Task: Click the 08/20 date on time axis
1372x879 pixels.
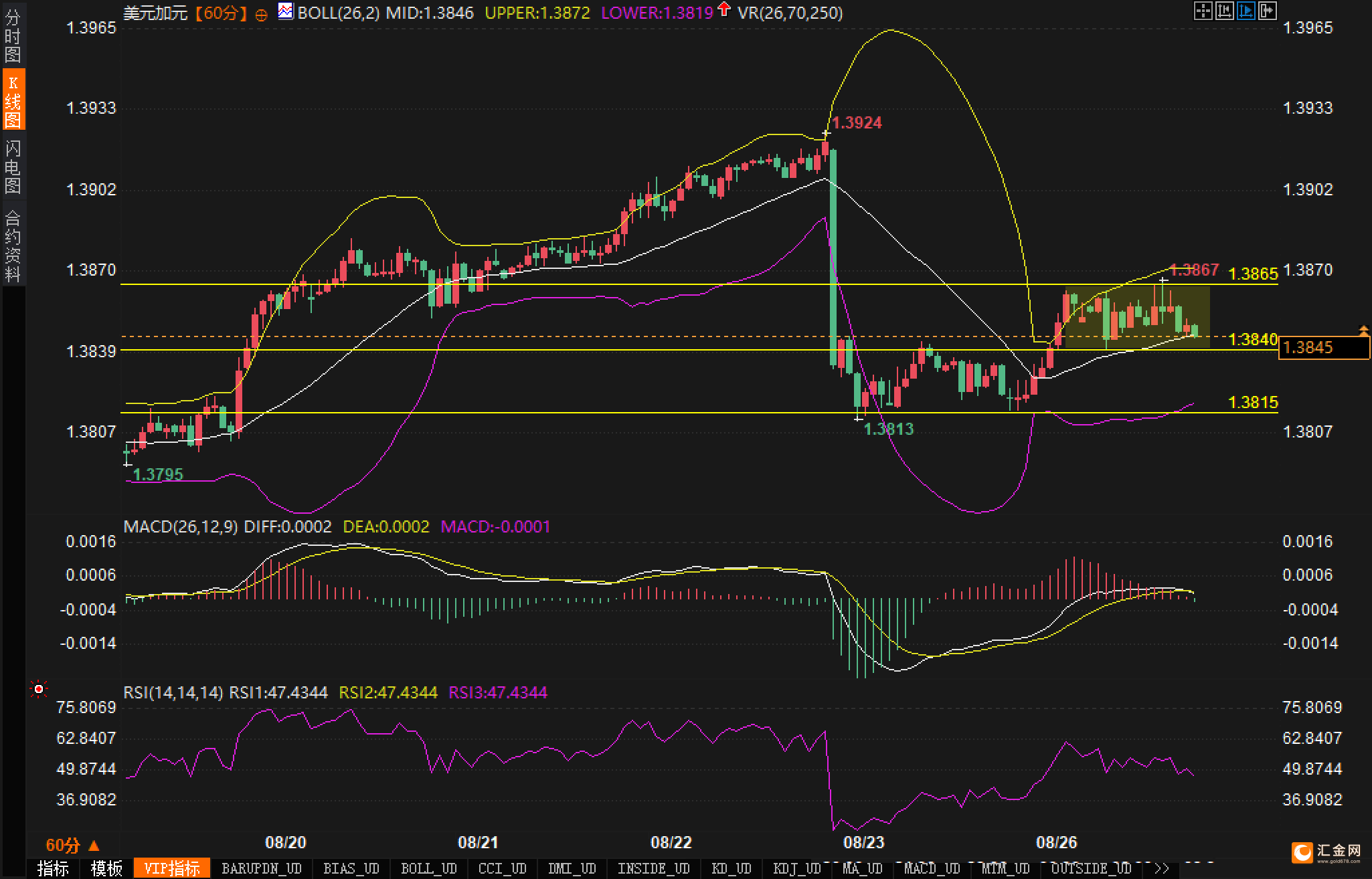Action: [286, 842]
